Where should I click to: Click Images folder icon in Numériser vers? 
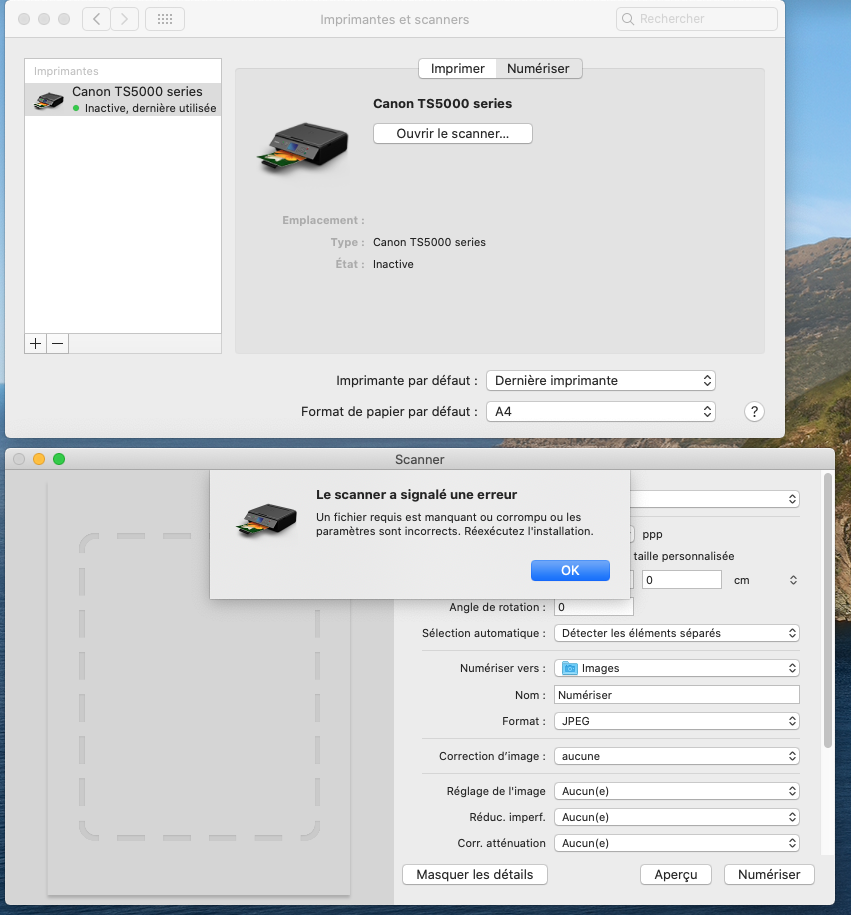[570, 668]
